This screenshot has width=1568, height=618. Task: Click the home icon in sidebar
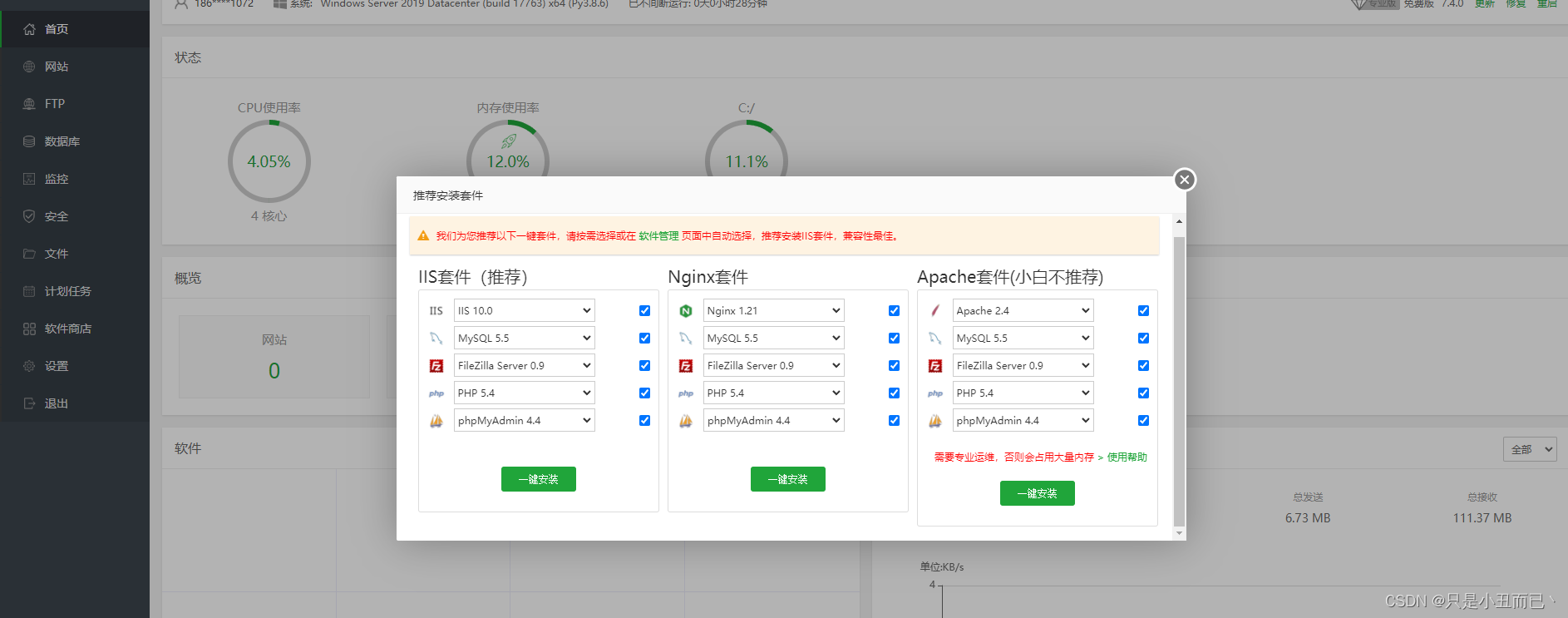coord(29,29)
